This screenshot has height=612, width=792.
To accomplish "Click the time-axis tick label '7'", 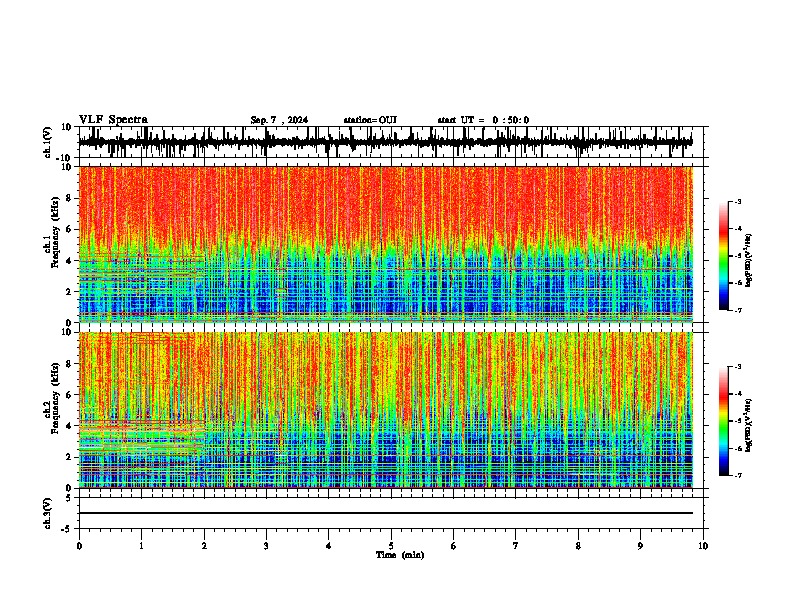I will (x=516, y=546).
